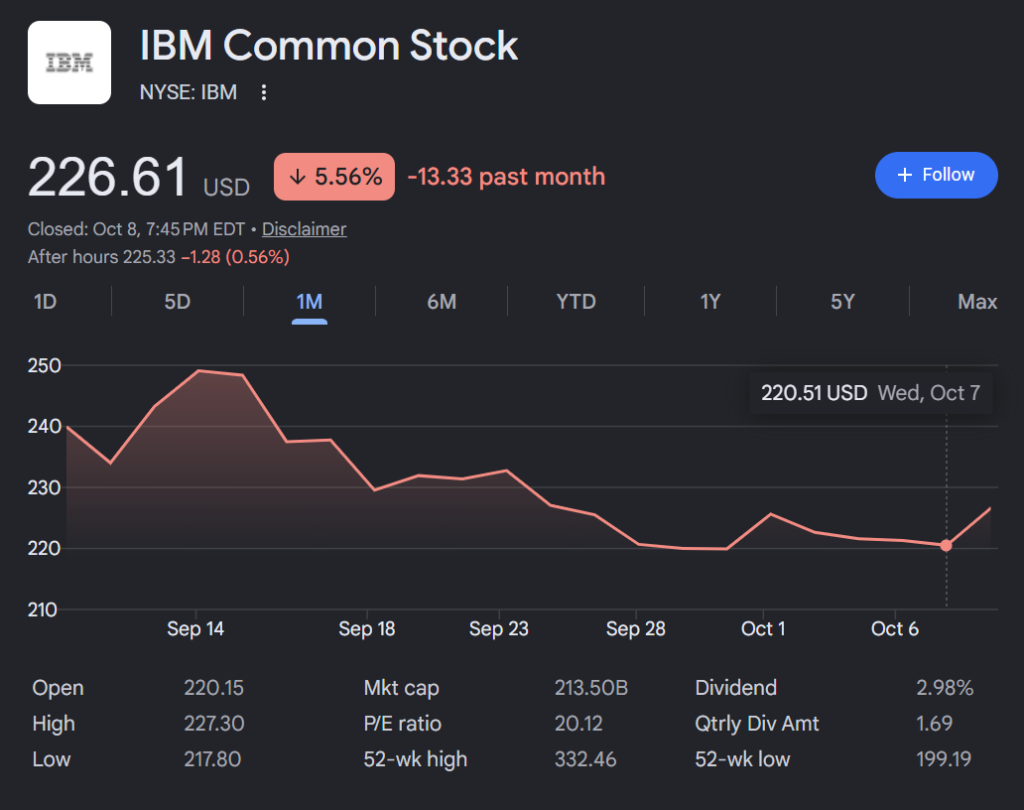Click the Mkt cap label

click(401, 688)
